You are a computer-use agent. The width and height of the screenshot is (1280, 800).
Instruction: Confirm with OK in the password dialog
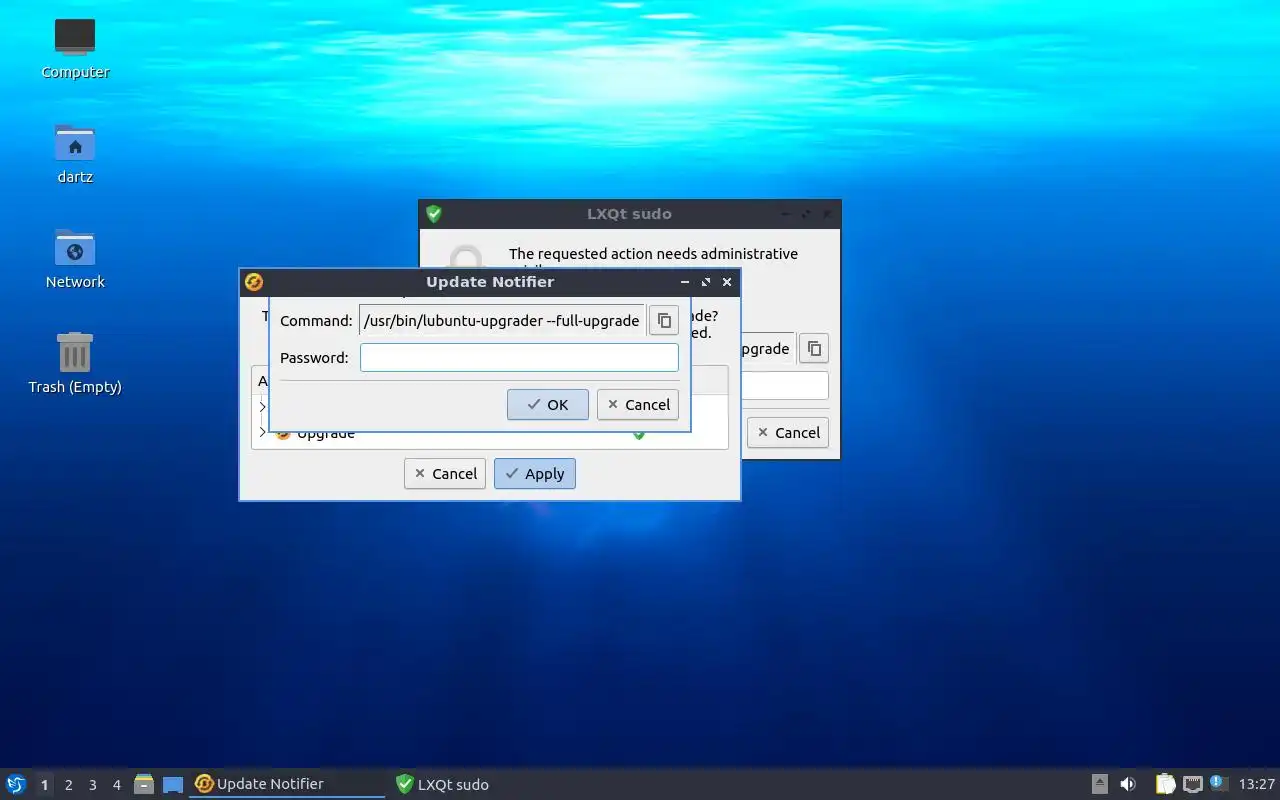click(x=548, y=404)
